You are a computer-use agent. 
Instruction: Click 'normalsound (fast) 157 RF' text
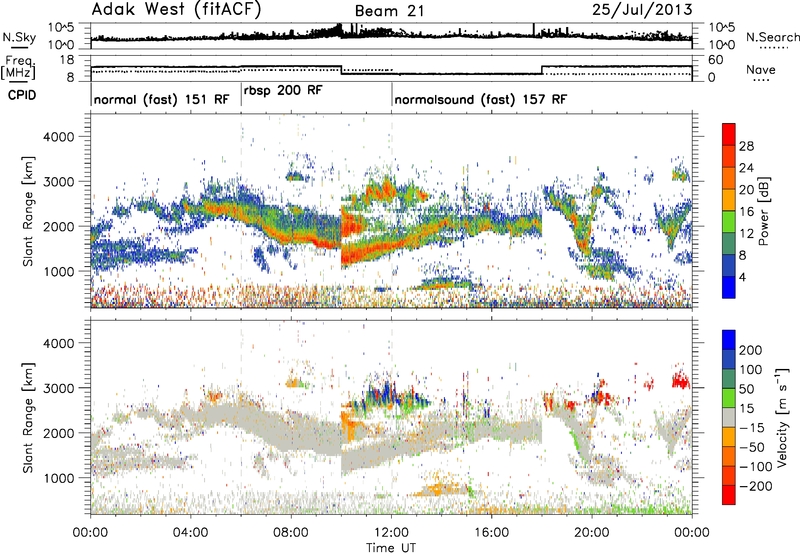click(481, 99)
